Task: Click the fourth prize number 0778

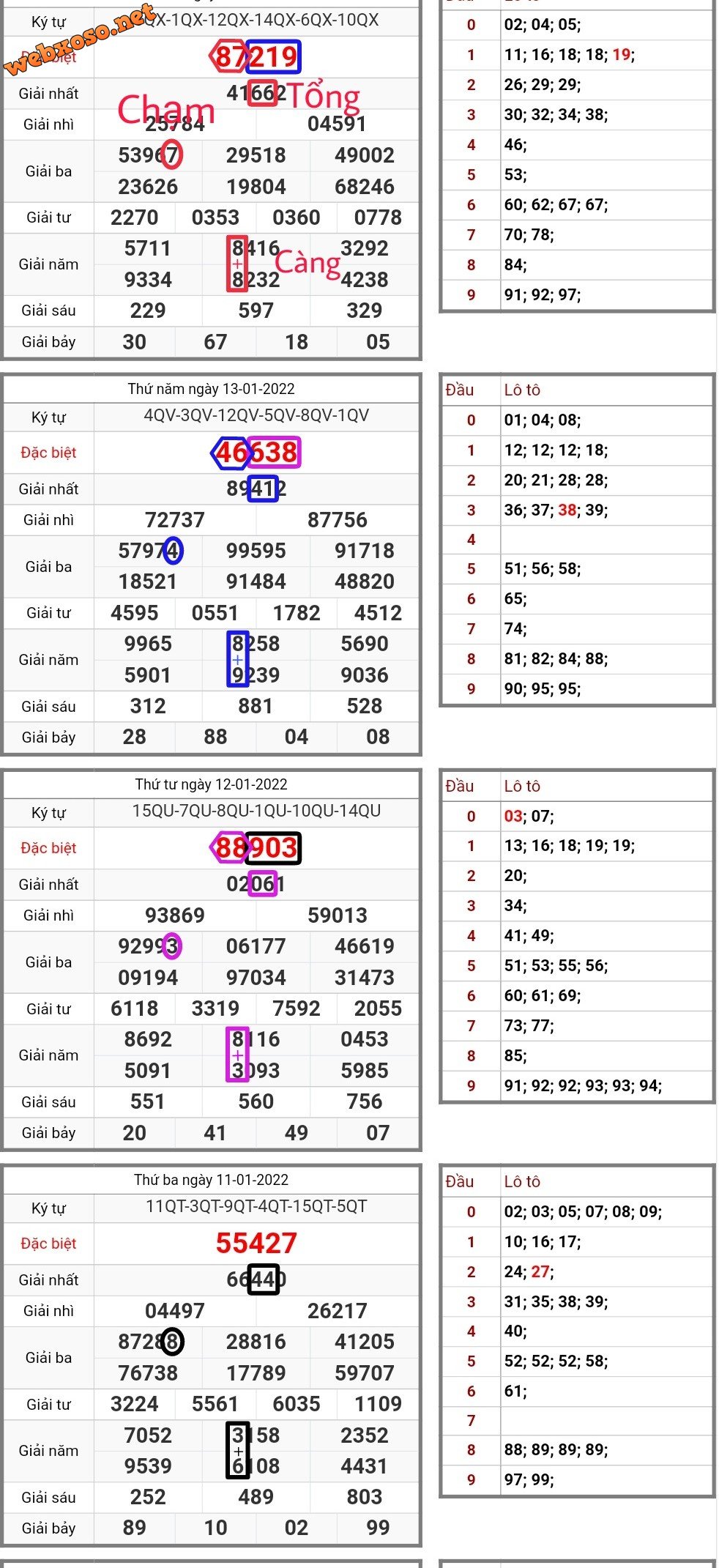Action: (378, 218)
